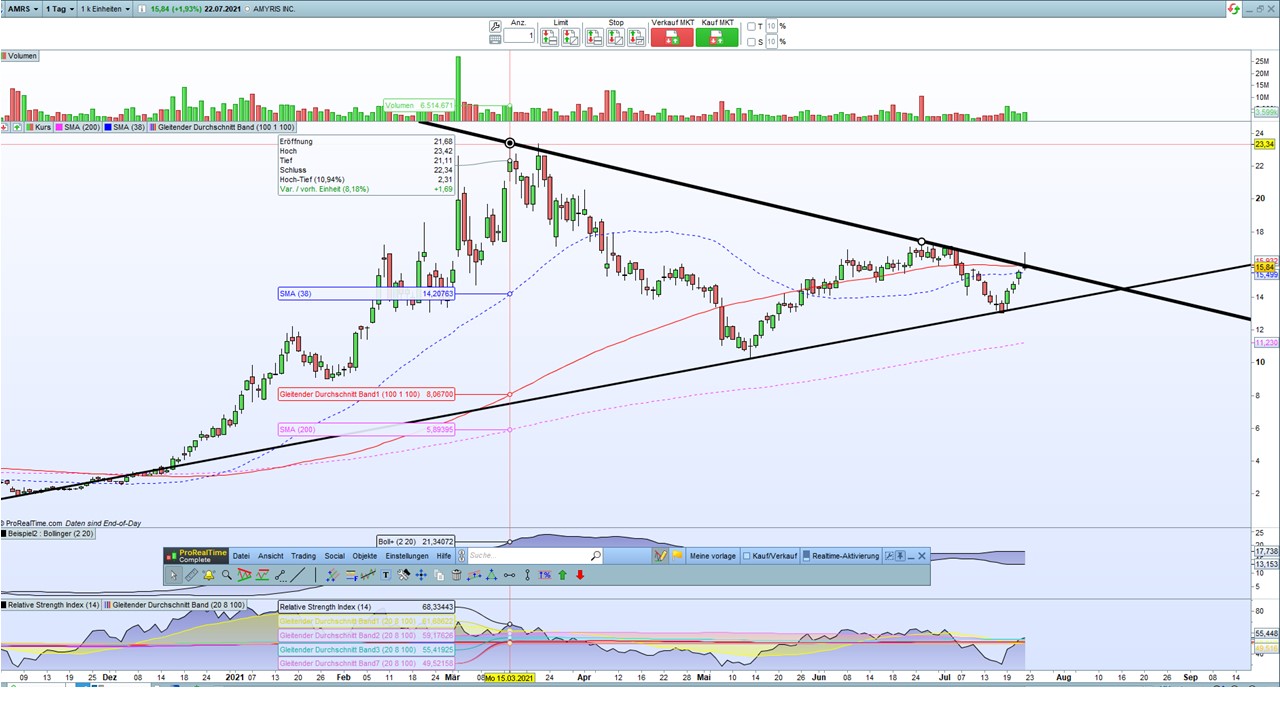Click the search magnifier in Suche field

coord(595,556)
